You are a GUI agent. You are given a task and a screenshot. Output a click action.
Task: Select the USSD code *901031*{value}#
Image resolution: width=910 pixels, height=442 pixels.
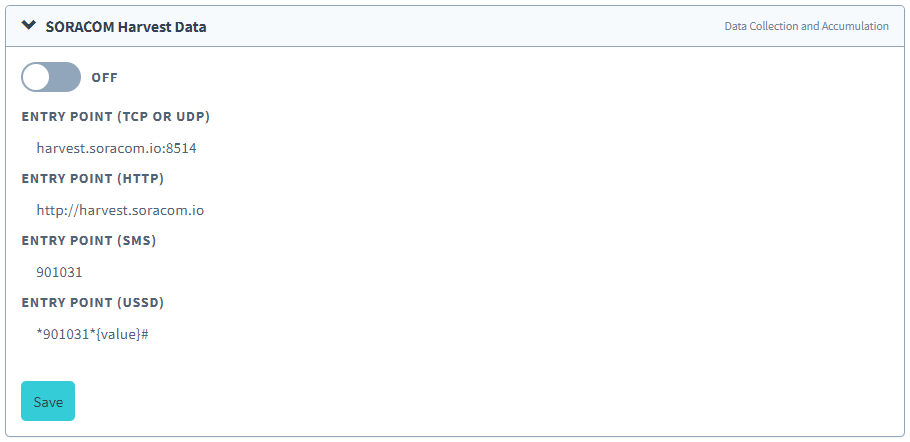92,334
